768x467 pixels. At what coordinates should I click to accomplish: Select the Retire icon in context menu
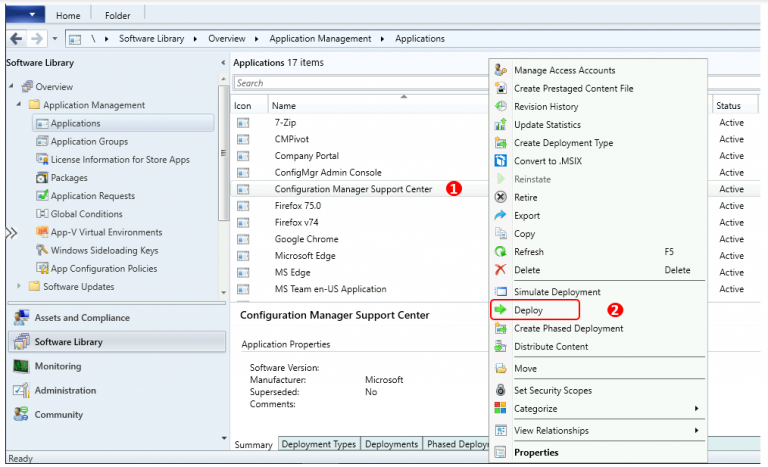[x=501, y=198]
